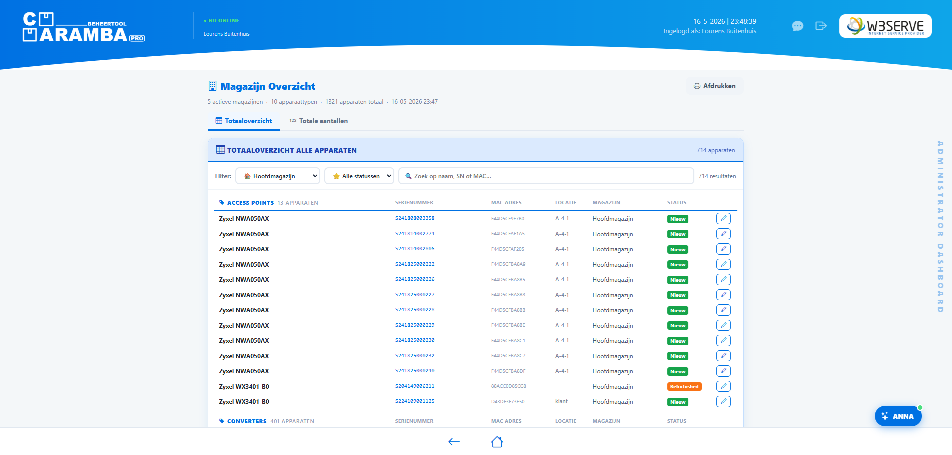Click the Serienummer header in Access Points section
The image size is (952, 455).
(414, 202)
